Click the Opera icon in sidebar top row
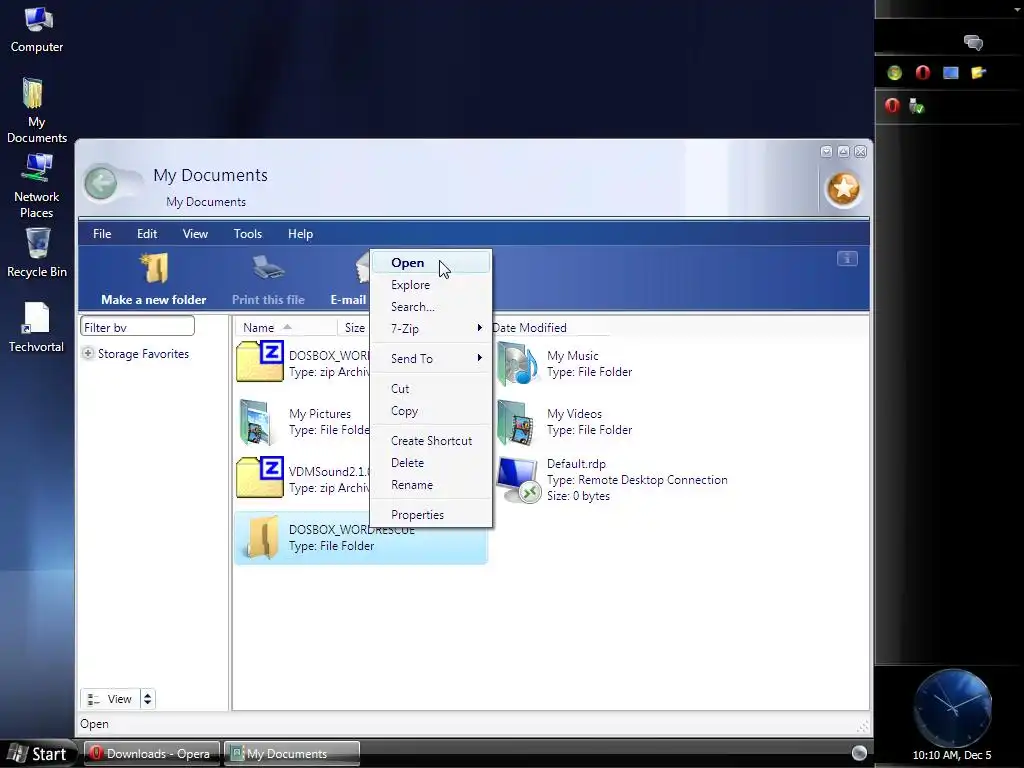 tap(922, 73)
